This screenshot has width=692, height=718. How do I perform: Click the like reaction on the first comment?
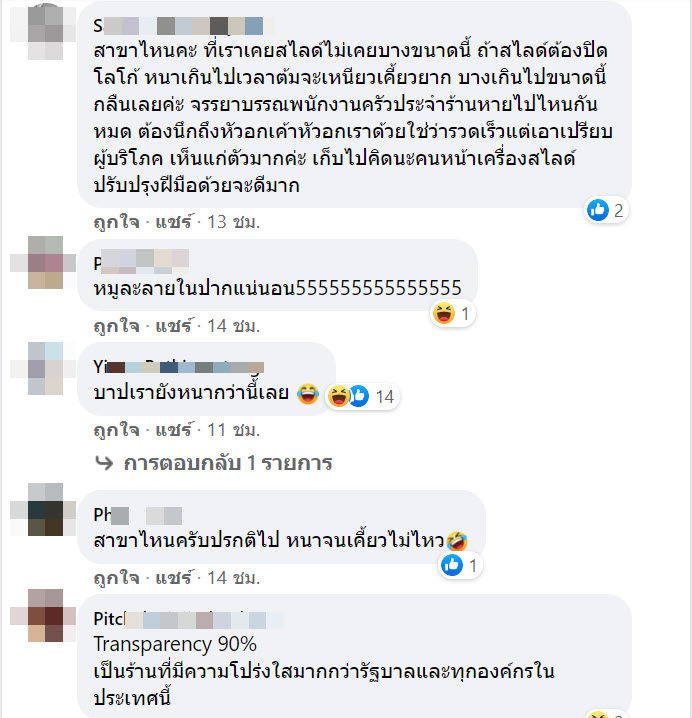point(605,211)
